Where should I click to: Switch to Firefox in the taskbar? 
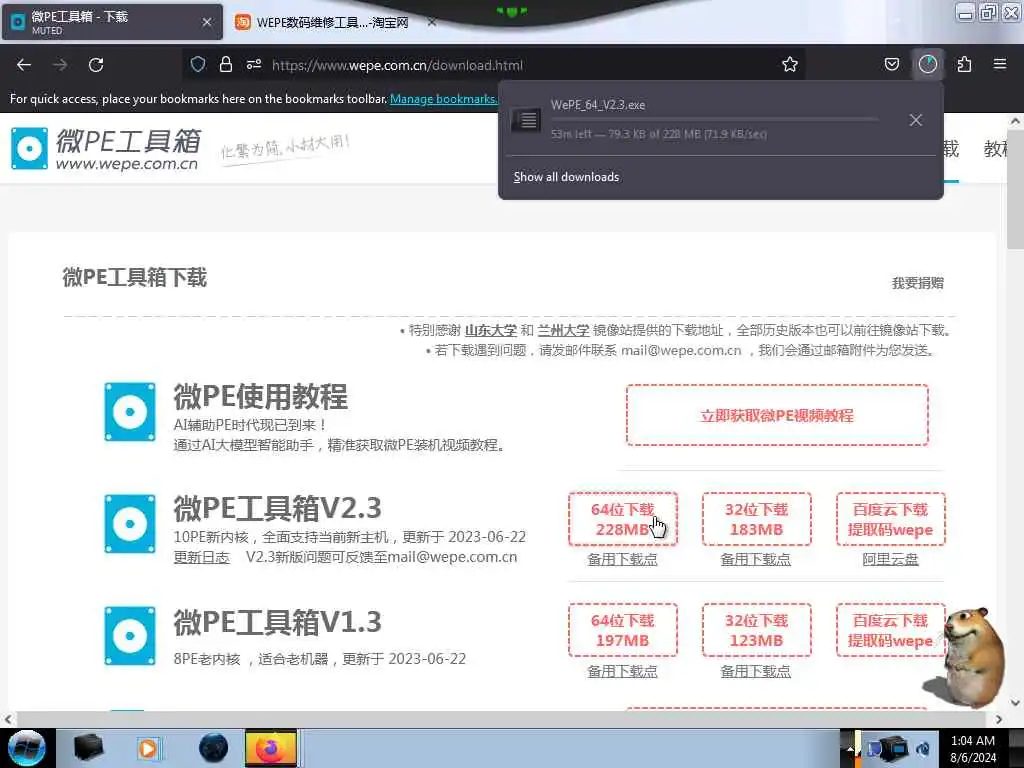coord(270,748)
